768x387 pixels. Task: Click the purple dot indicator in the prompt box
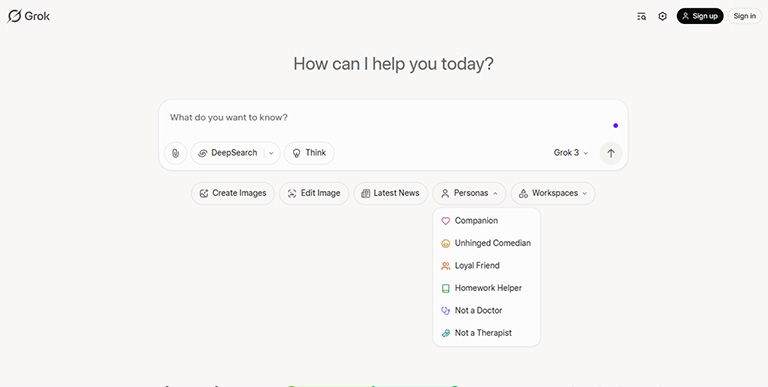[616, 126]
